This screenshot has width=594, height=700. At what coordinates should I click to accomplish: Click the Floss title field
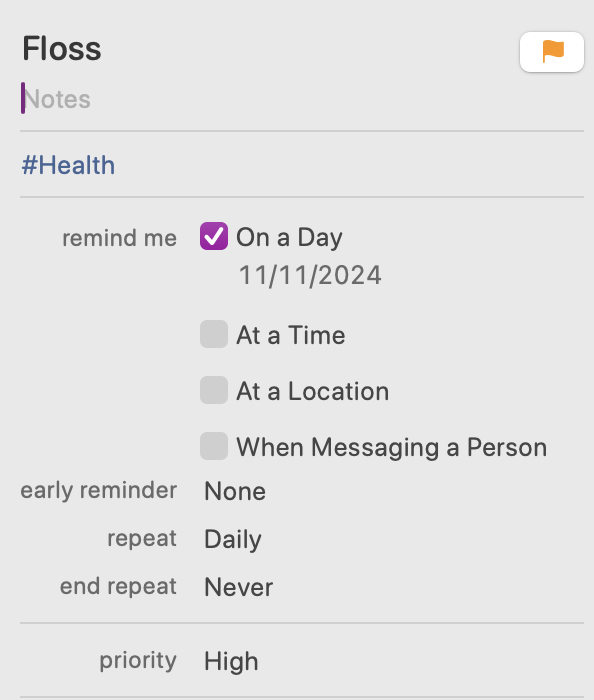coord(268,49)
